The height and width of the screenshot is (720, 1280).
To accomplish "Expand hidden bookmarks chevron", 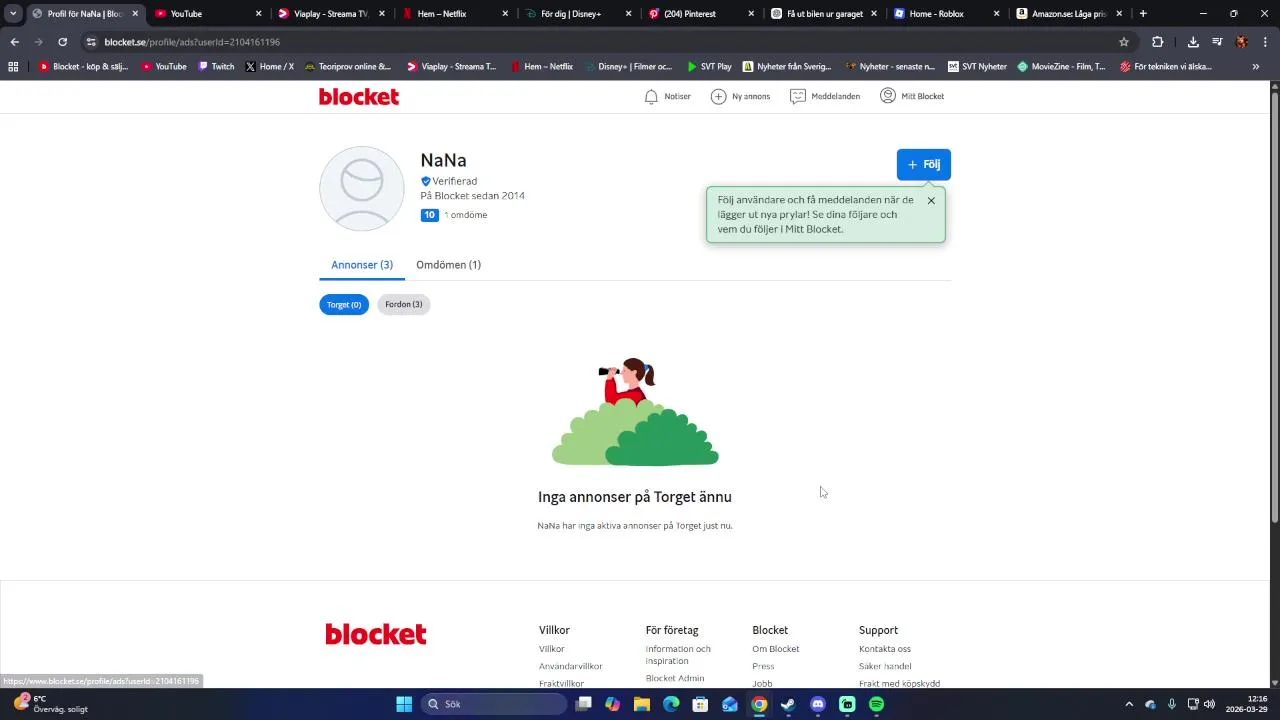I will [1256, 67].
